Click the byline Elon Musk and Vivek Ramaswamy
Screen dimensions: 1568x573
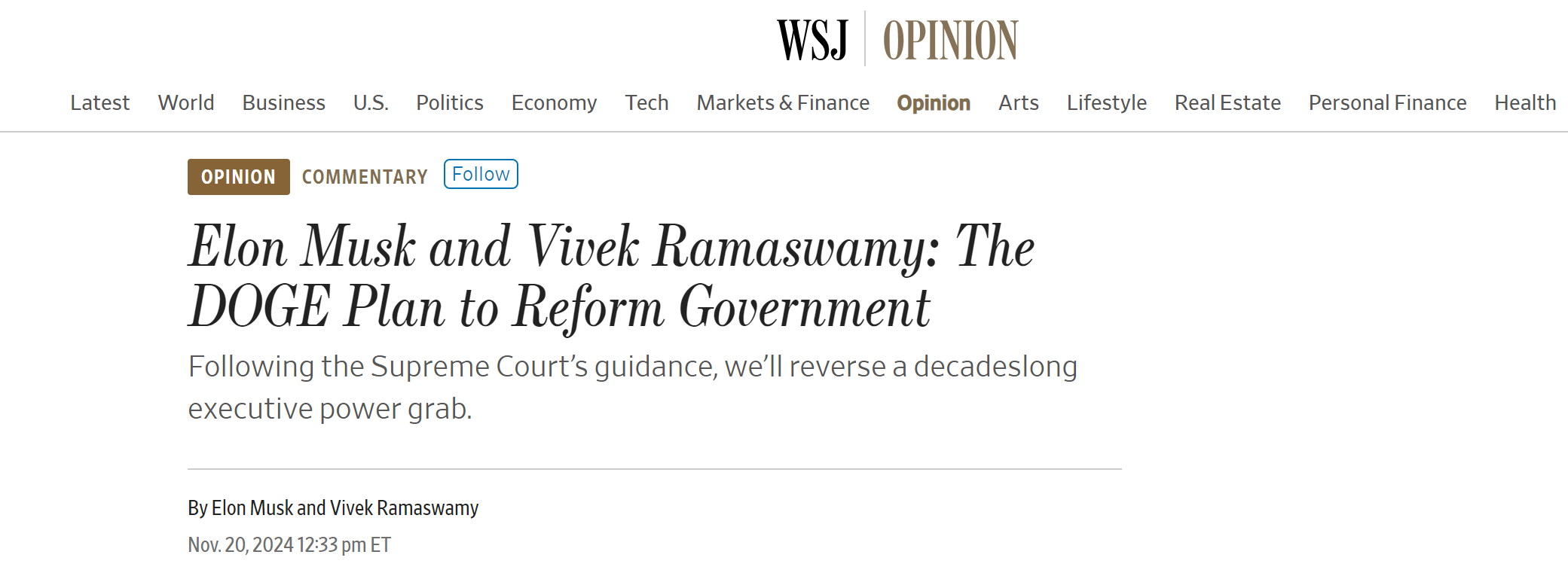point(345,508)
